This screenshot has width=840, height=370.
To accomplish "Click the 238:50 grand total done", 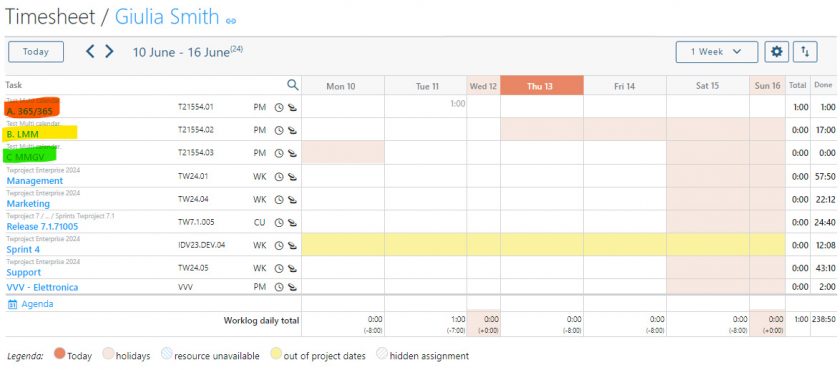I will 824,319.
